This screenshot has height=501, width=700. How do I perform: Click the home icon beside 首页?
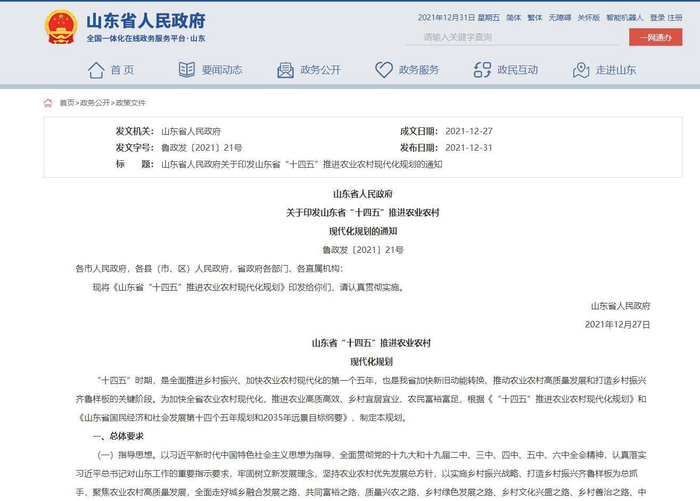96,70
